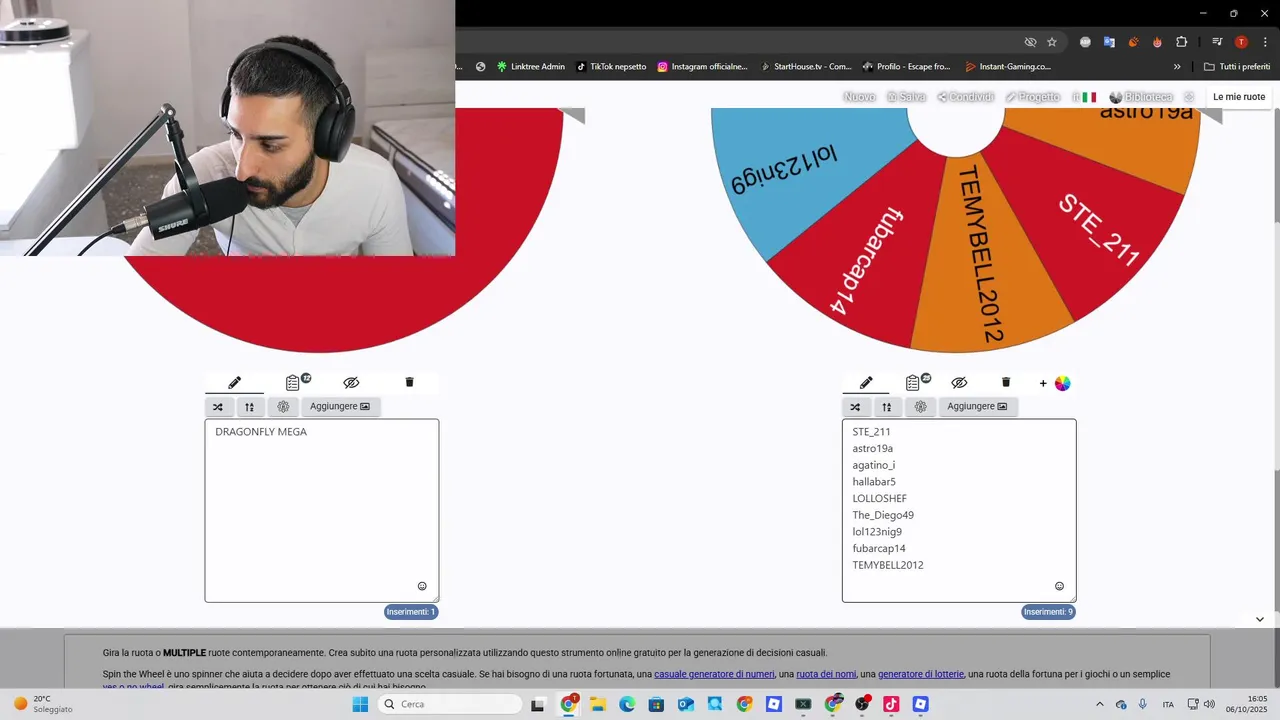Click the LOLLOSHEF entry in the list

click(880, 499)
